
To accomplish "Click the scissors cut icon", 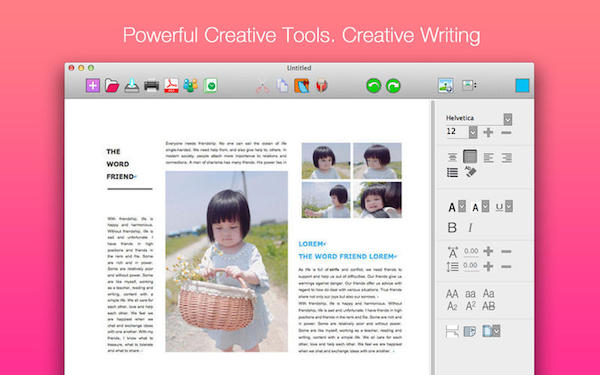I will click(262, 86).
